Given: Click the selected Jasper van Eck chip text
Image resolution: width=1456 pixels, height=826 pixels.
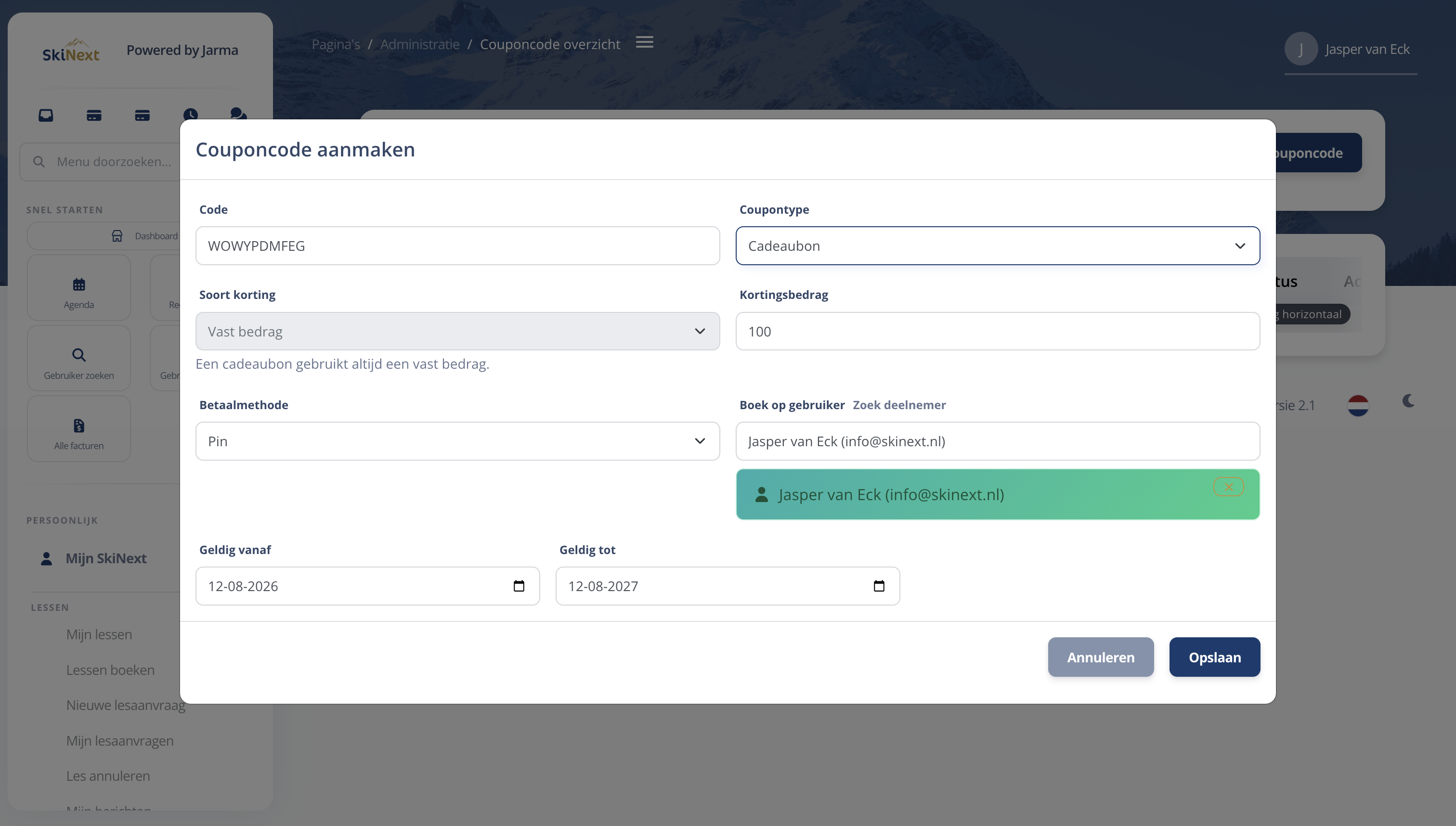Looking at the screenshot, I should 891,494.
